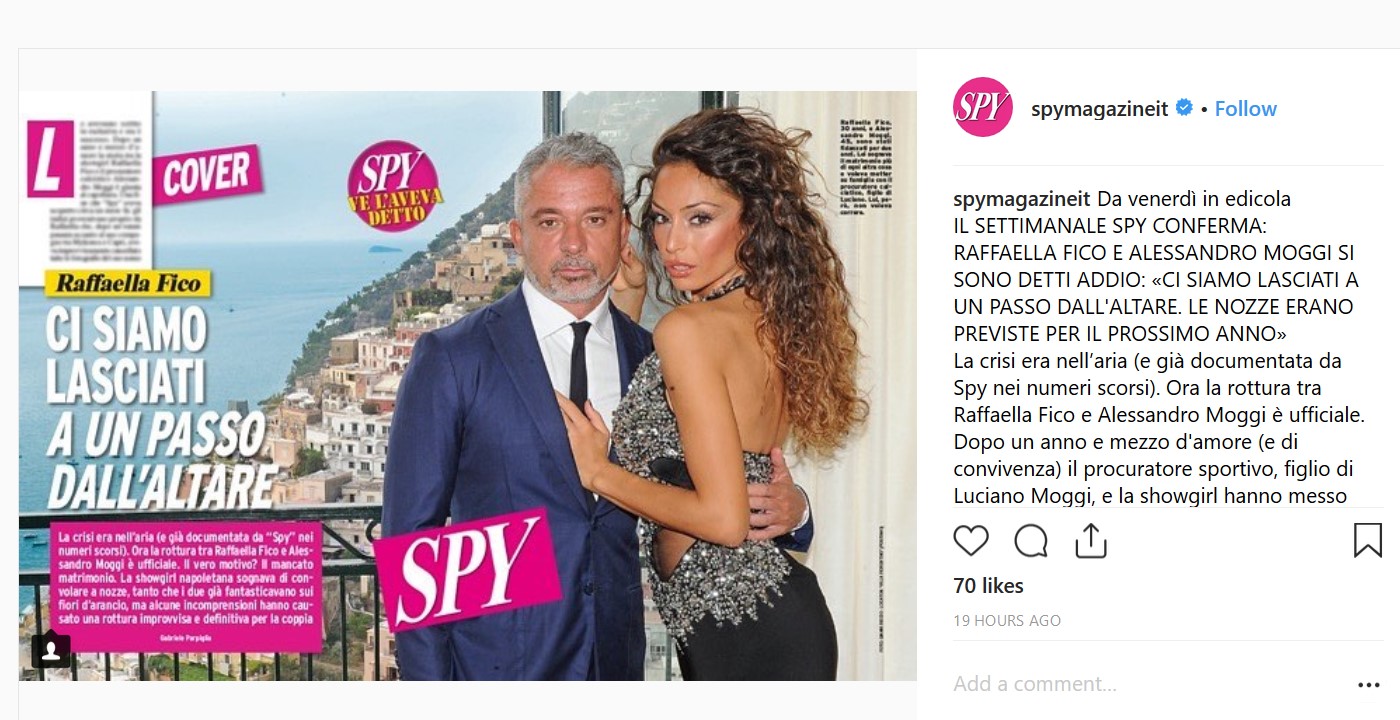
Task: Click the magazine cover photo
Action: 468,386
